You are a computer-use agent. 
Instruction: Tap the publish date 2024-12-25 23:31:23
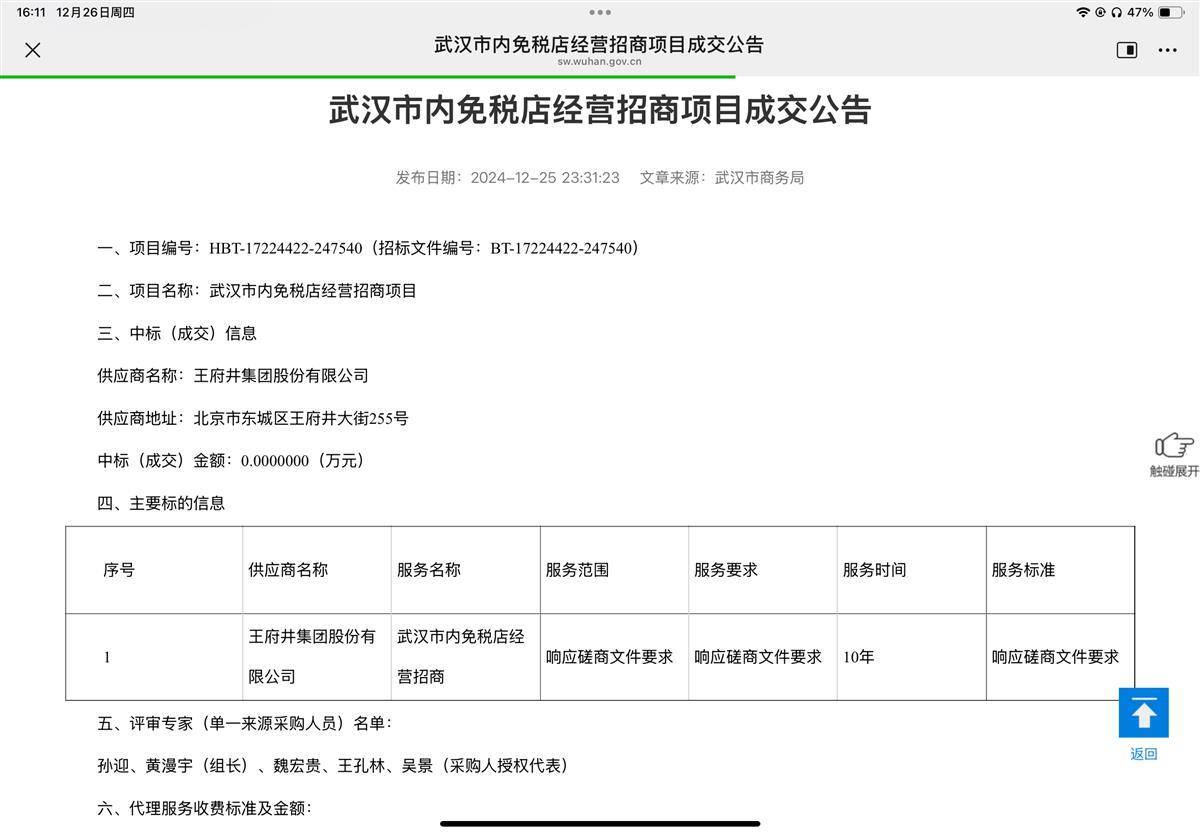pyautogui.click(x=545, y=178)
